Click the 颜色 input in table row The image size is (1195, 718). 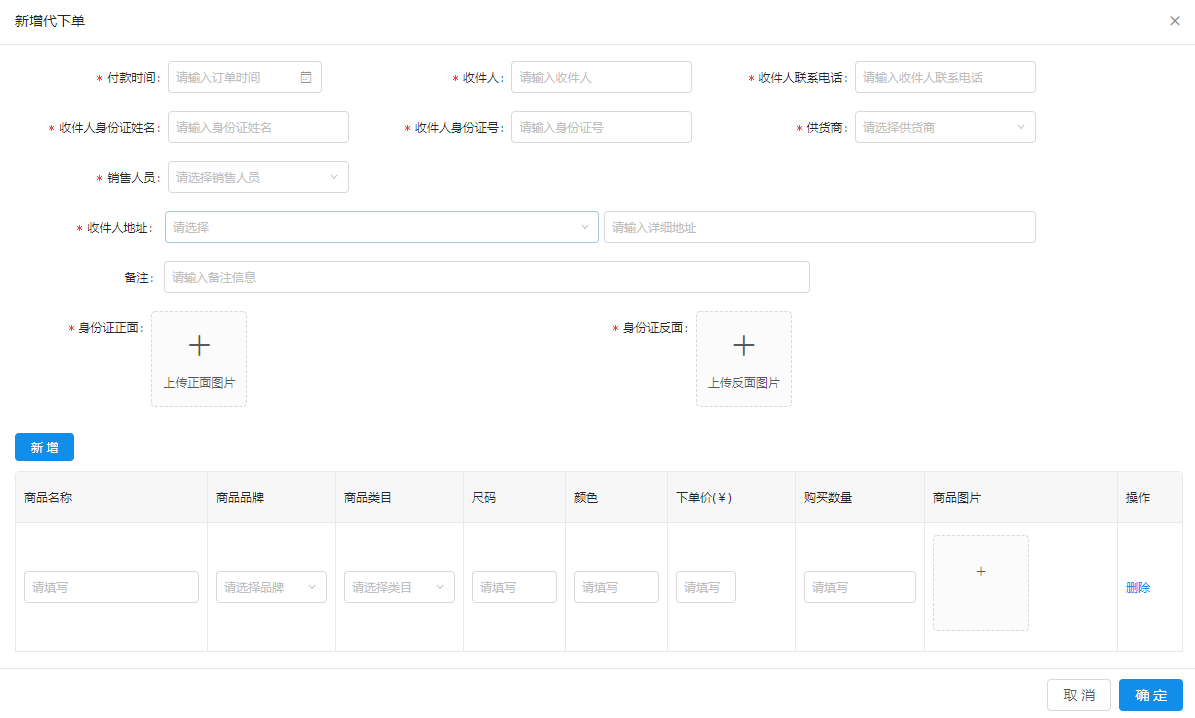point(617,587)
